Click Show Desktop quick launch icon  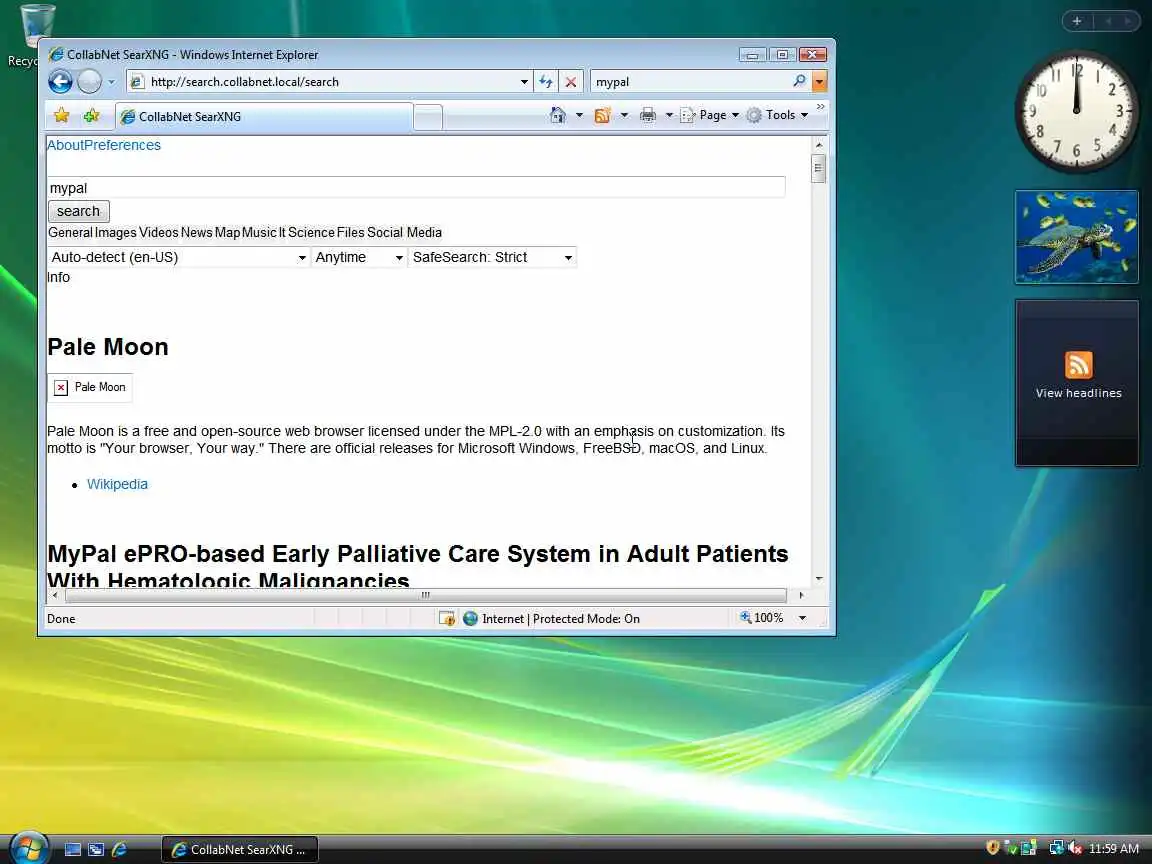[73, 849]
